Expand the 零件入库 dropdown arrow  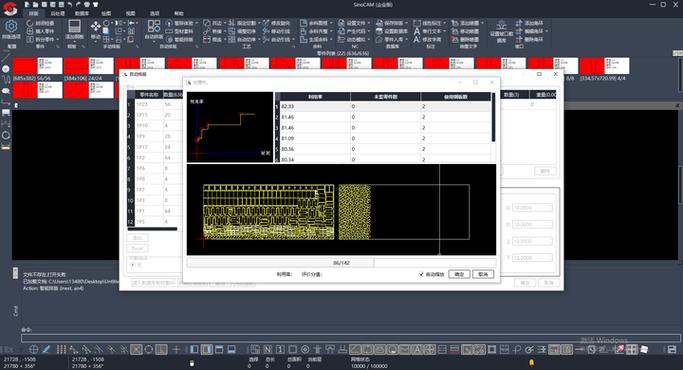click(x=406, y=39)
